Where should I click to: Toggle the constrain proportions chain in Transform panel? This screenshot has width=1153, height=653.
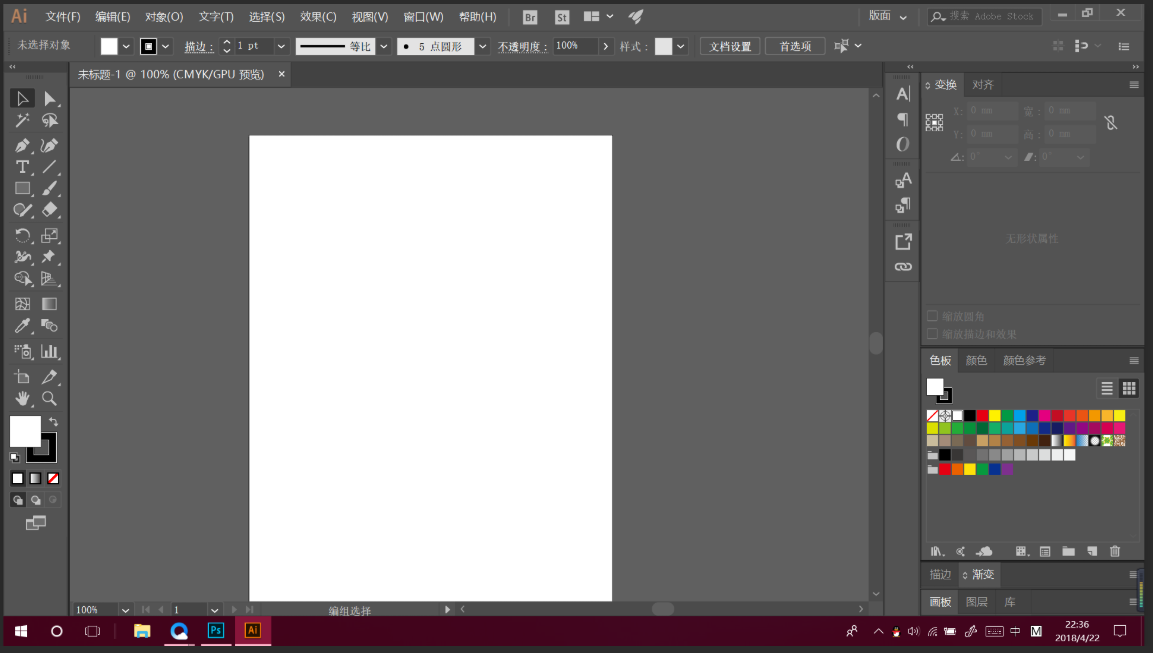[1111, 121]
